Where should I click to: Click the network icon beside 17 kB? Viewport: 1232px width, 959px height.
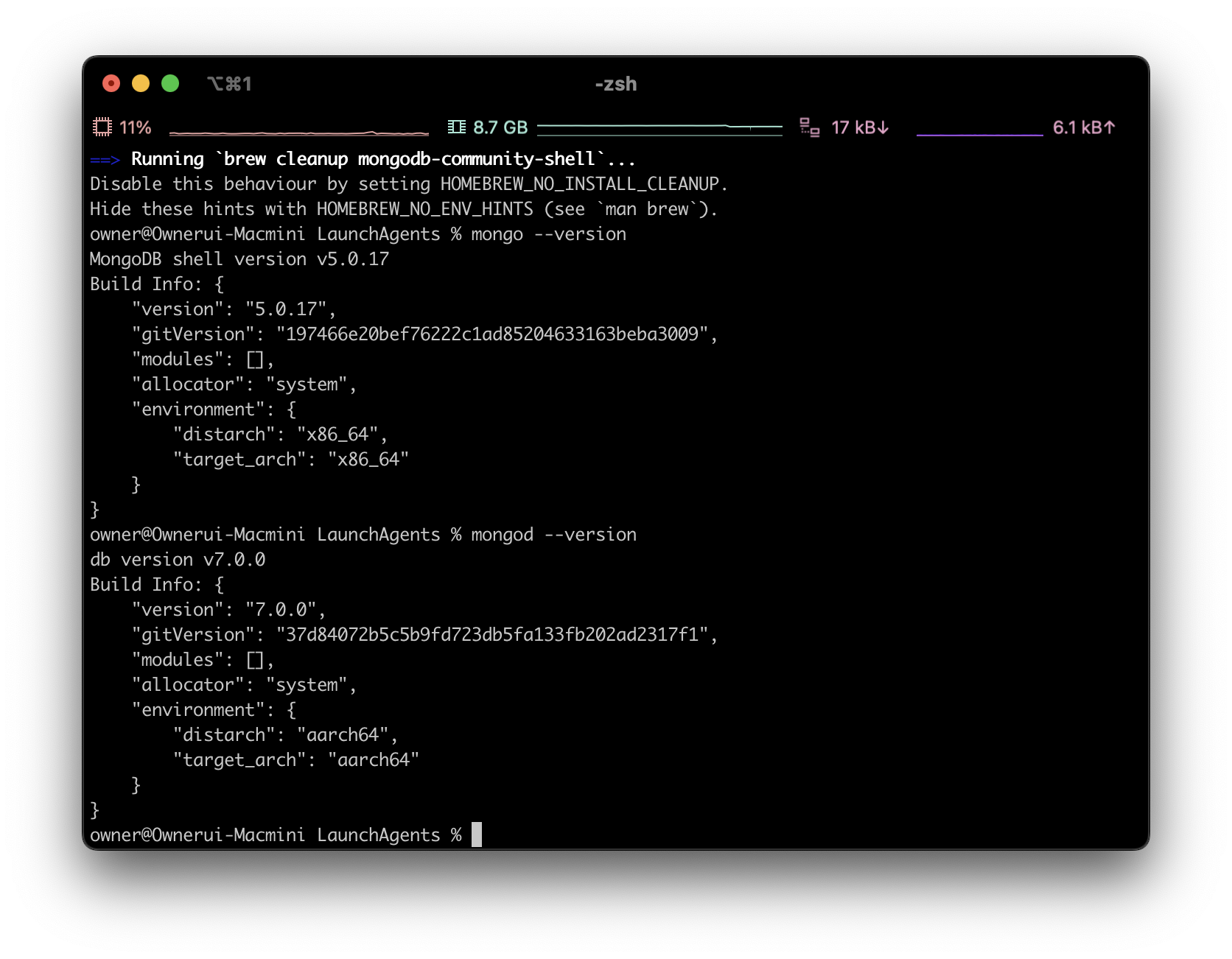tap(810, 127)
